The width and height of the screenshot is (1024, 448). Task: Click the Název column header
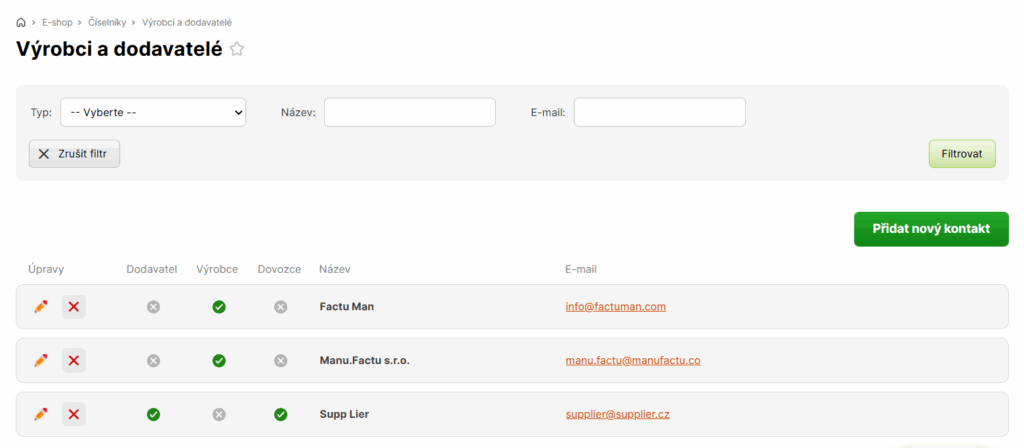pos(334,269)
